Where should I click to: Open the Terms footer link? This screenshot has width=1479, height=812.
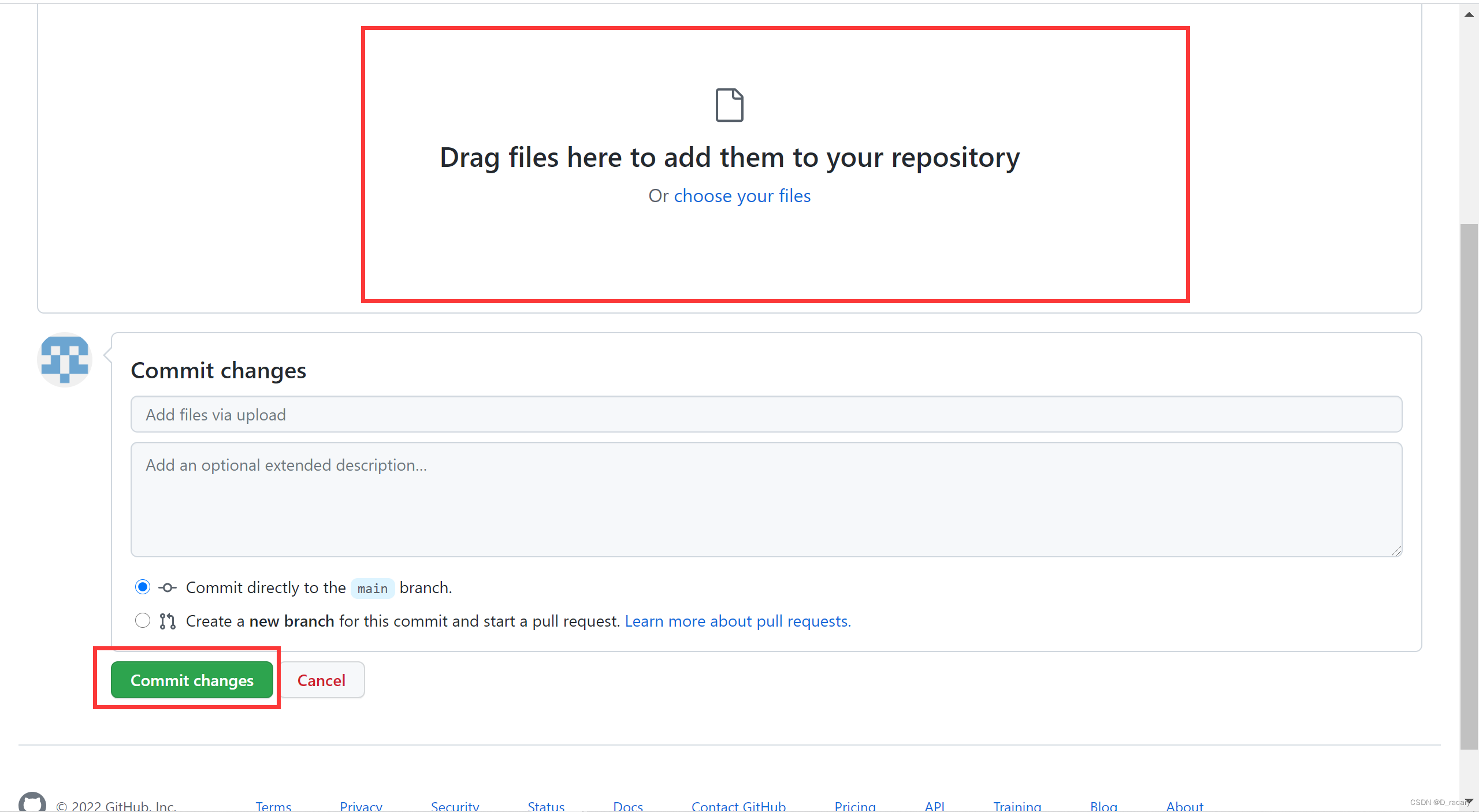(x=273, y=806)
